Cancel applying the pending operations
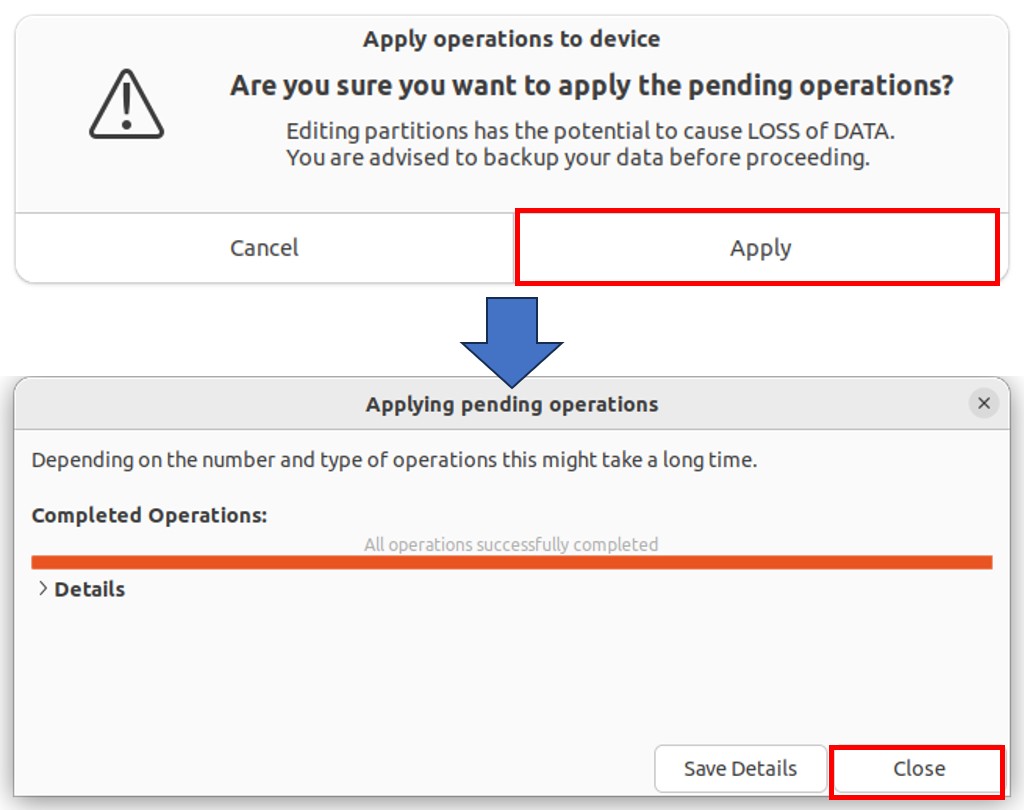This screenshot has height=810, width=1024. tap(264, 248)
